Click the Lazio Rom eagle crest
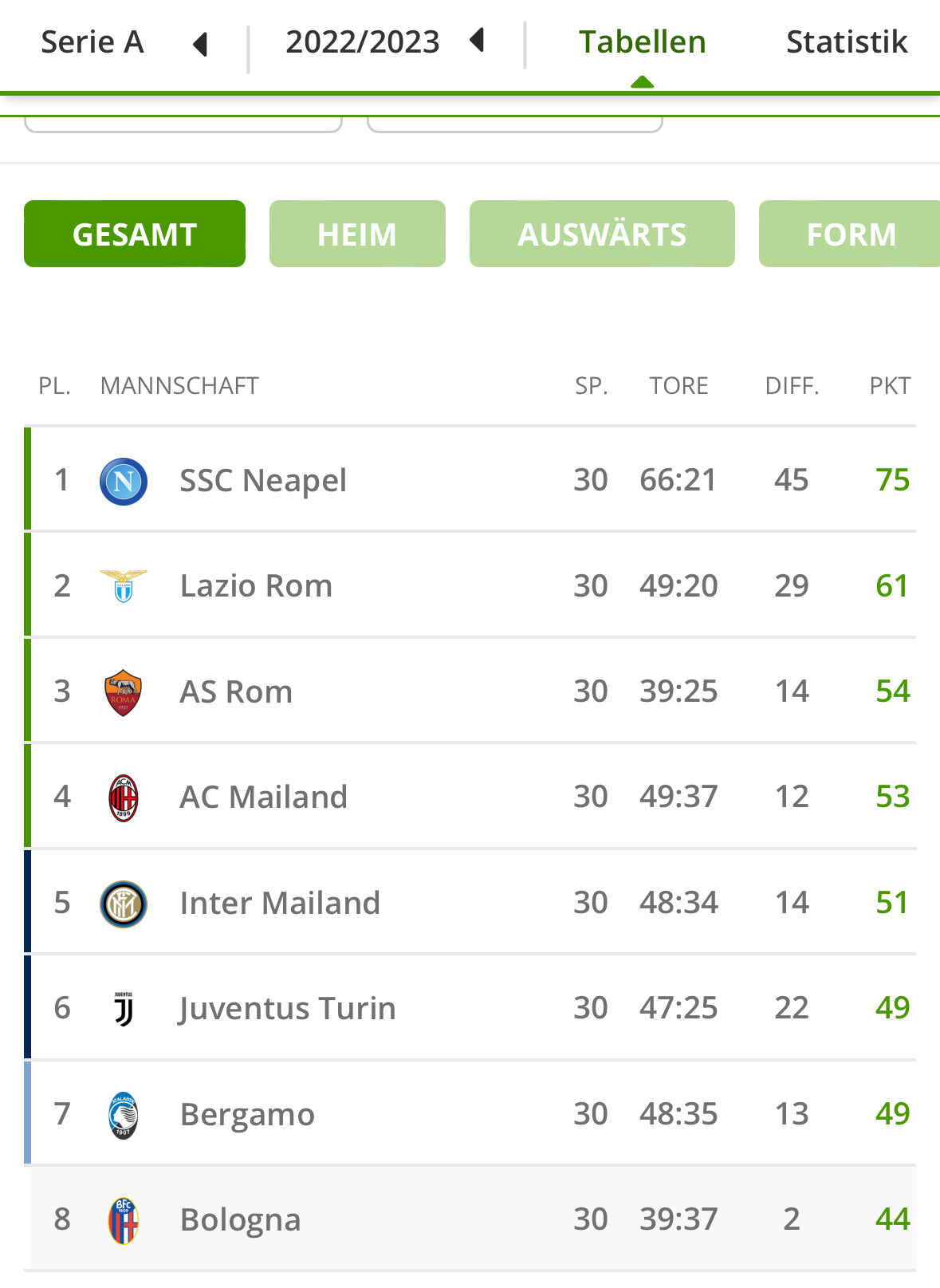The width and height of the screenshot is (940, 1288). point(124,586)
